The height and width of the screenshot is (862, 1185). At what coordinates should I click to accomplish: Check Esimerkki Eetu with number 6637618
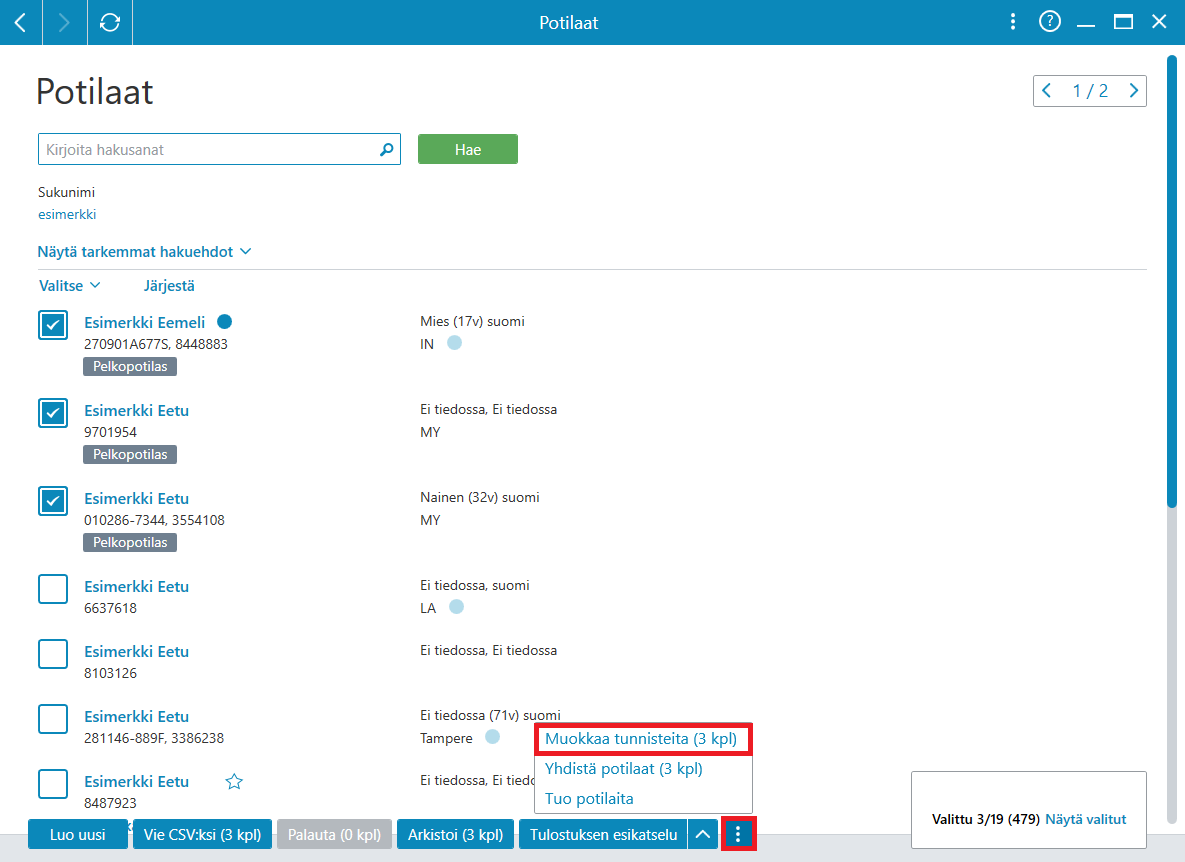pyautogui.click(x=53, y=589)
